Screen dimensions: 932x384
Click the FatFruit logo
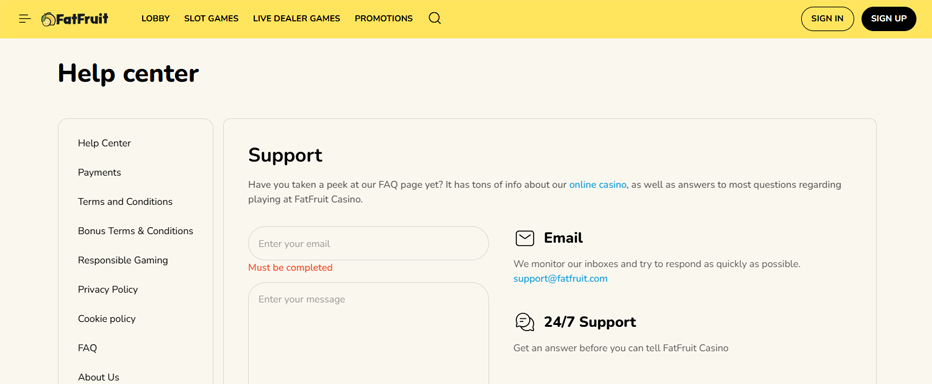point(75,19)
